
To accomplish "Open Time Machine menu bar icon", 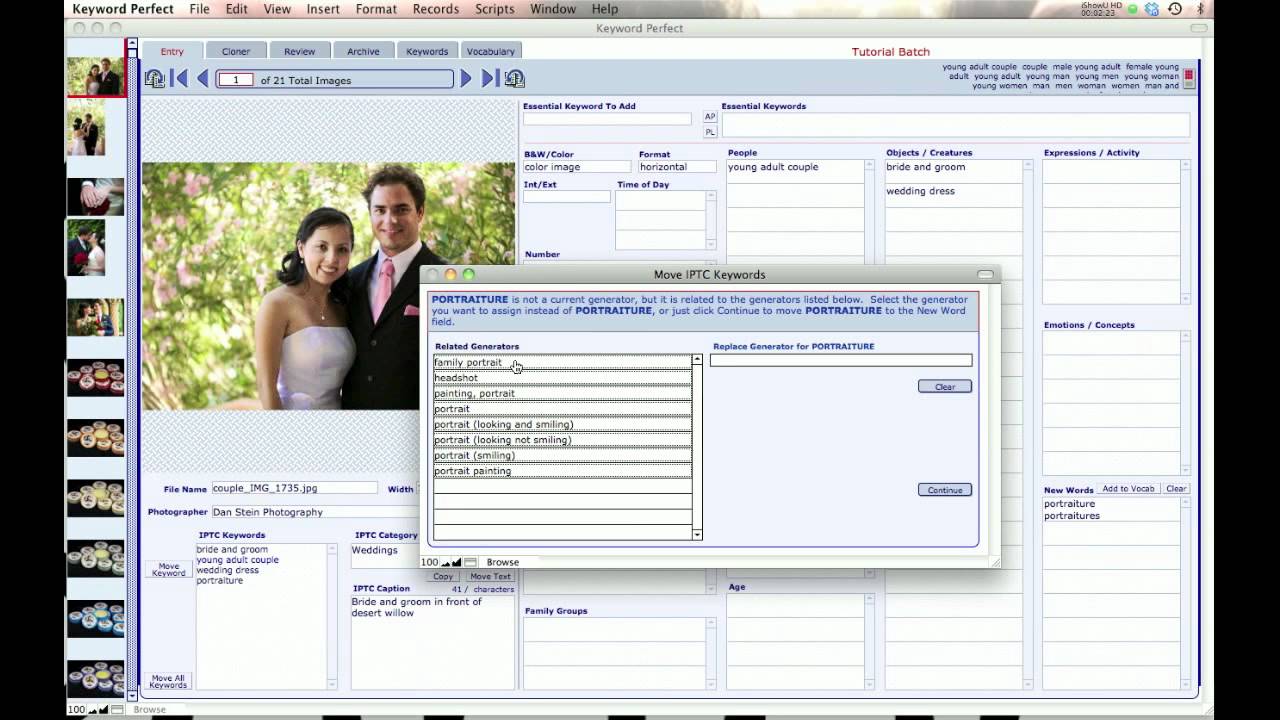I will [1174, 9].
